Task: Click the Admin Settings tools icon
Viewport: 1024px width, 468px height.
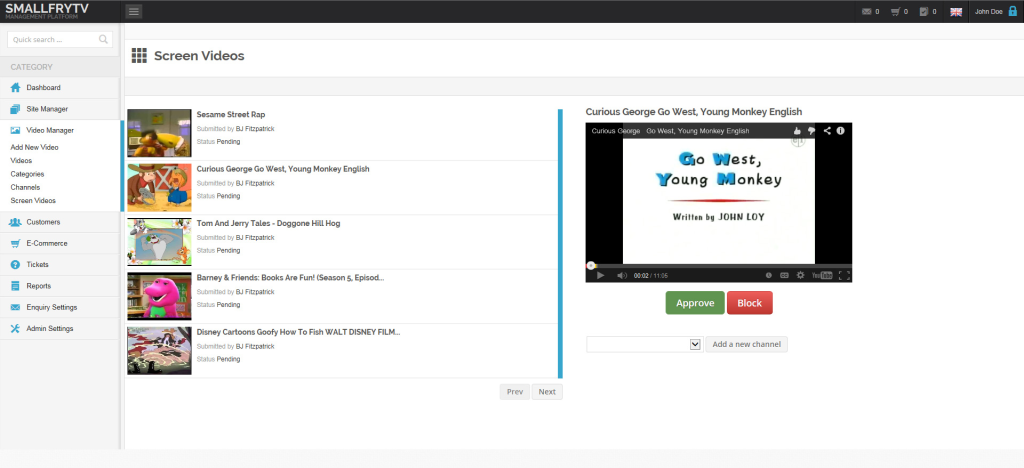Action: coord(16,328)
